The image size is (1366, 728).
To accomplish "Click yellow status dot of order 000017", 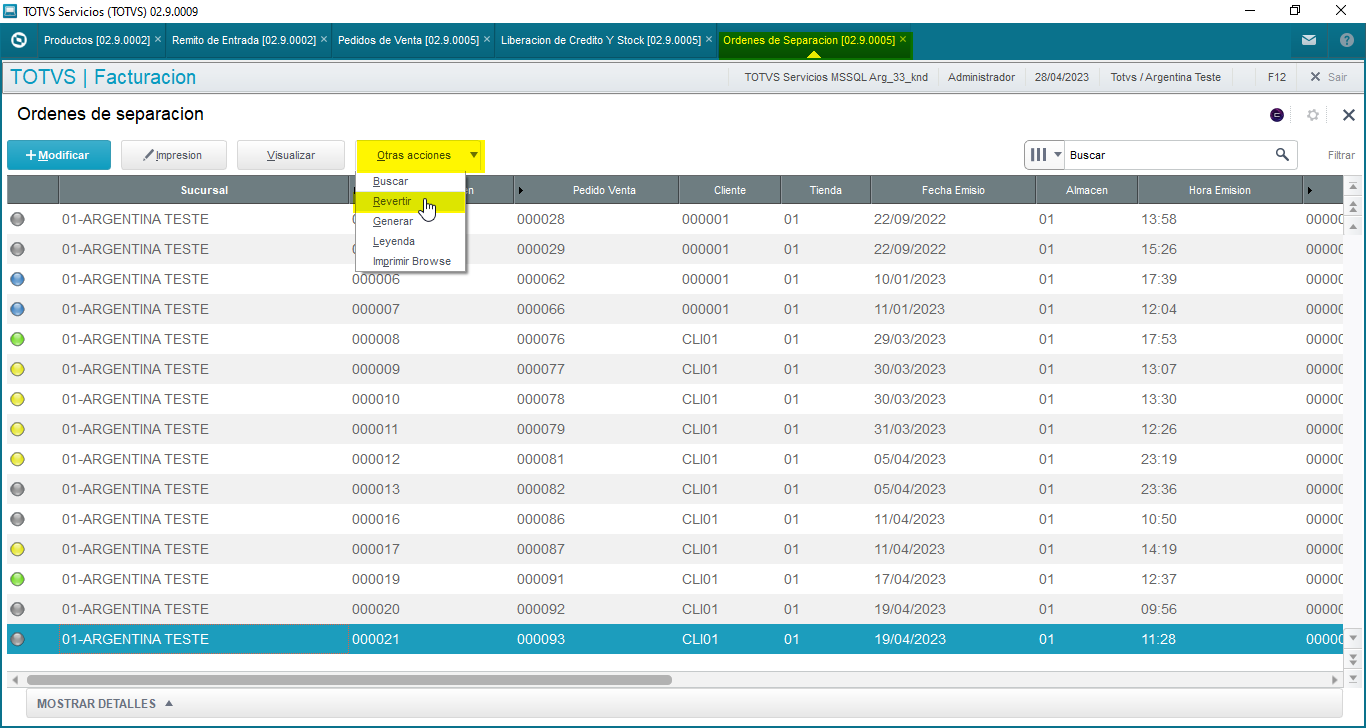I will tap(17, 549).
